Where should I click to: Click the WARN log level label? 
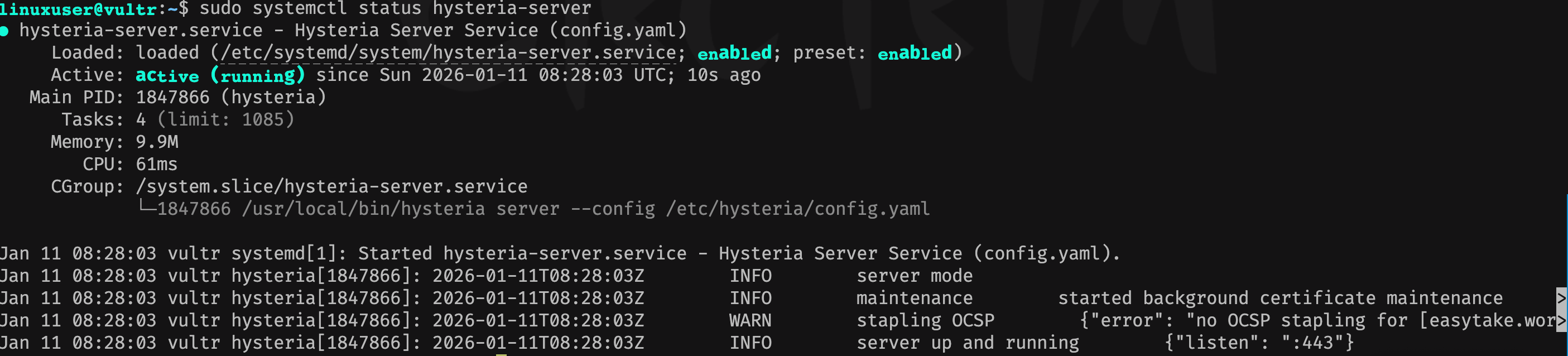[x=750, y=321]
